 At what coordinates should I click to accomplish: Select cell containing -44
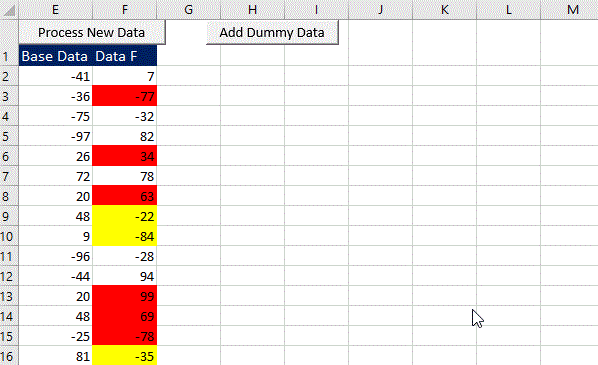coord(55,276)
